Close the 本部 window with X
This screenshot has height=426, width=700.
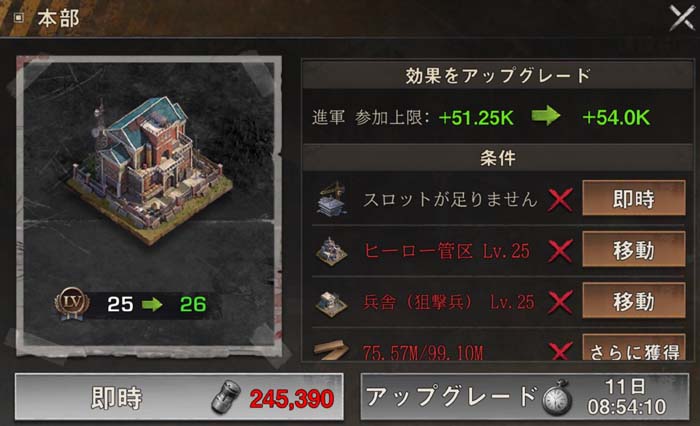(682, 18)
